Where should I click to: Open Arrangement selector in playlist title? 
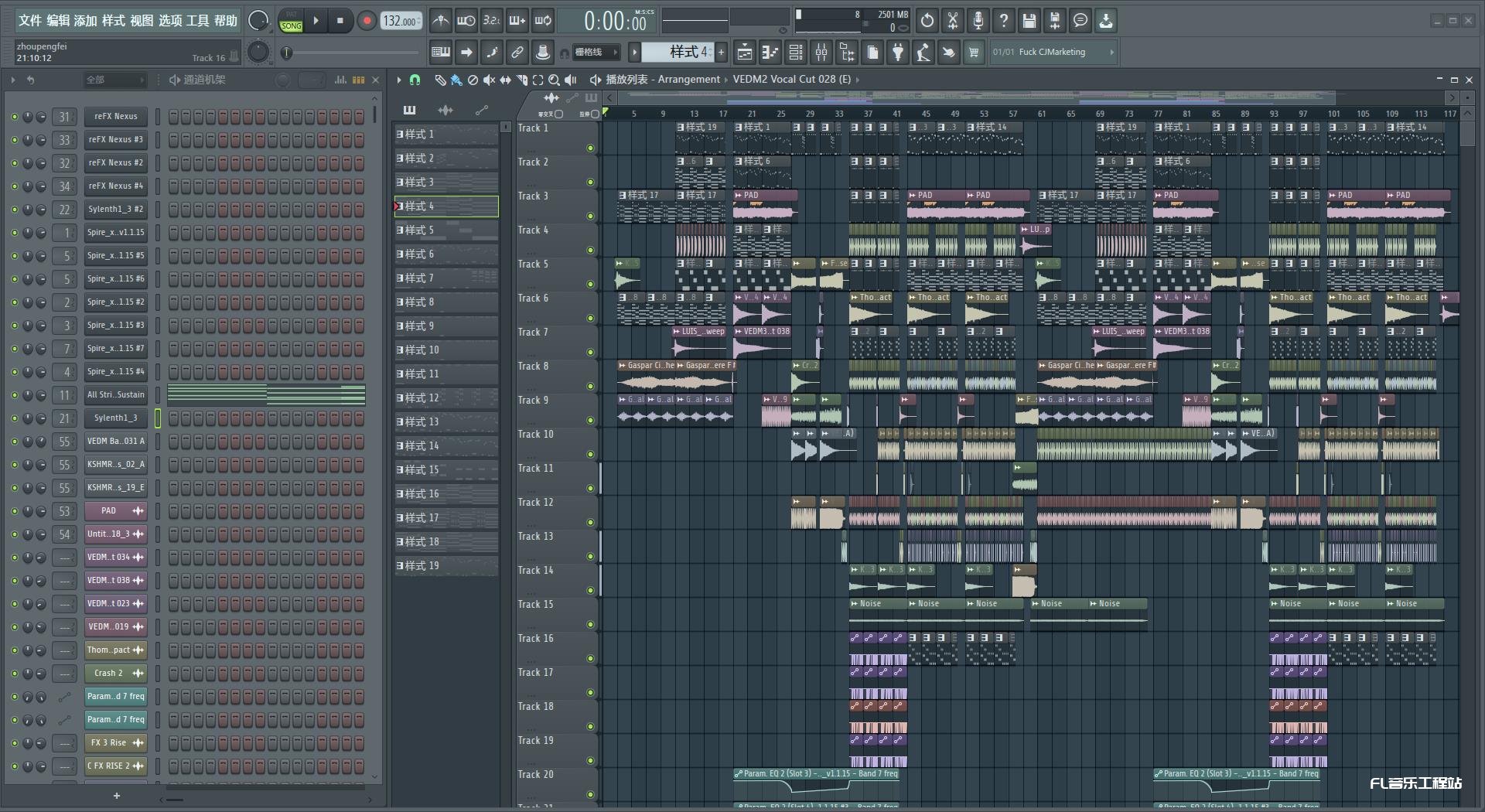[688, 80]
